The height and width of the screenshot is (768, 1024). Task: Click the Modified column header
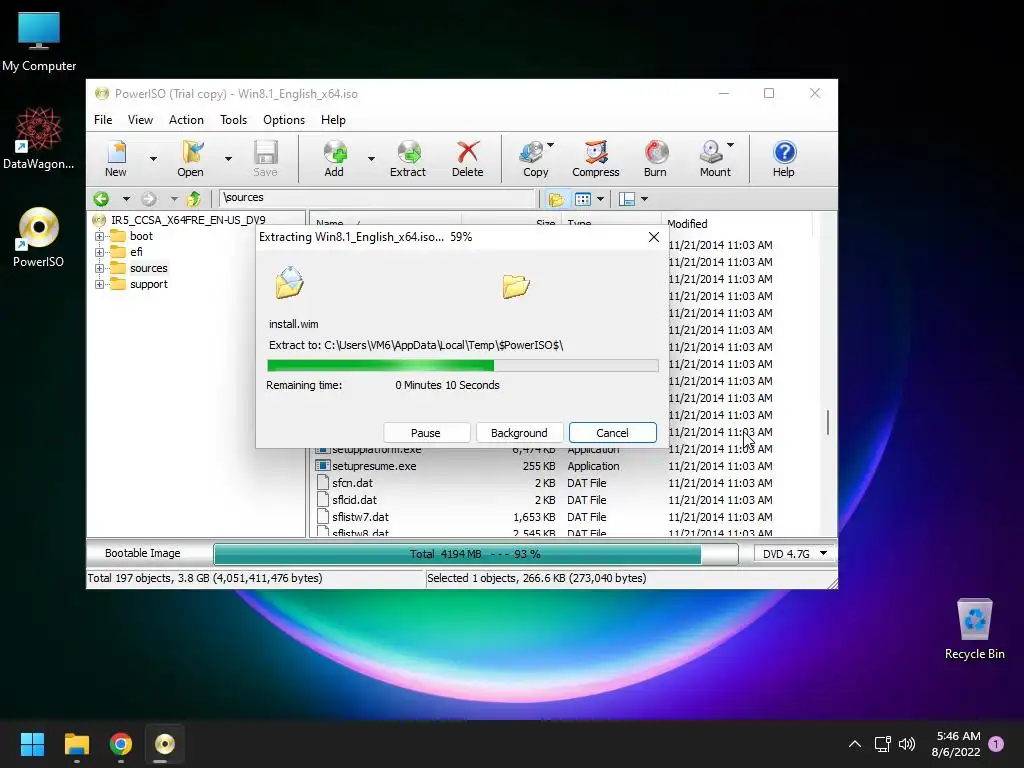pyautogui.click(x=735, y=223)
